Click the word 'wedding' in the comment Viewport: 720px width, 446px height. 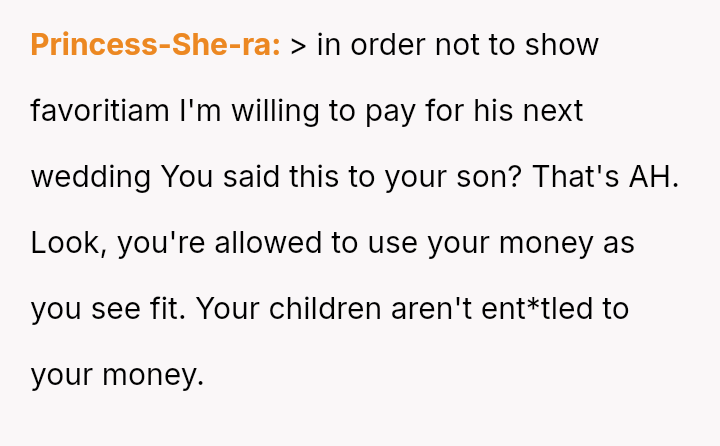91,177
